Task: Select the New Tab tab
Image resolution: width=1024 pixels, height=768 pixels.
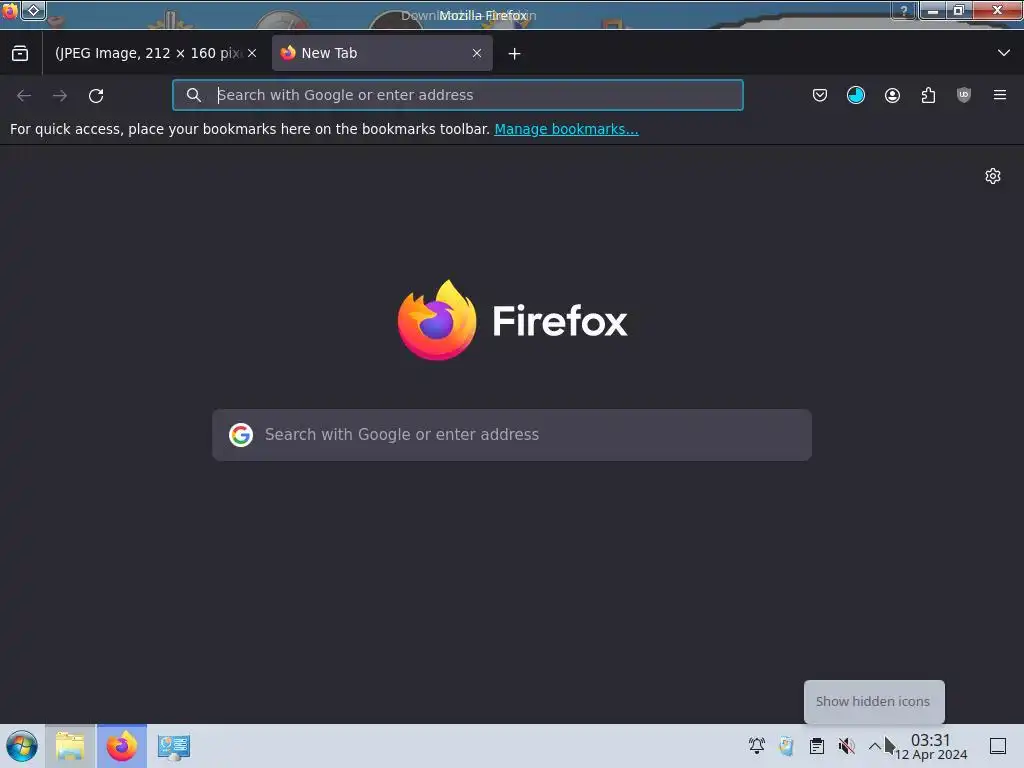Action: 382,53
